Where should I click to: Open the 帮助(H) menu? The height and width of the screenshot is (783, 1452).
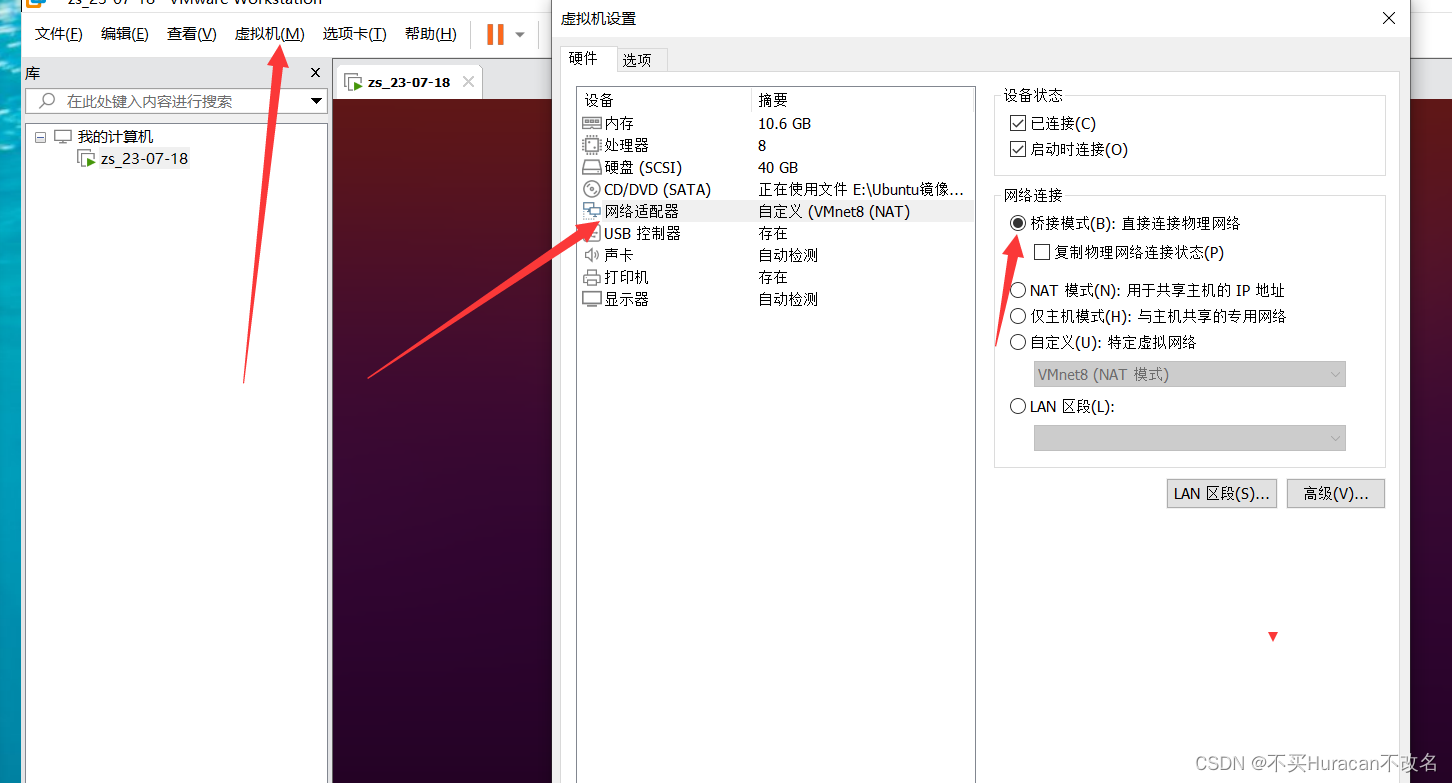[x=431, y=34]
